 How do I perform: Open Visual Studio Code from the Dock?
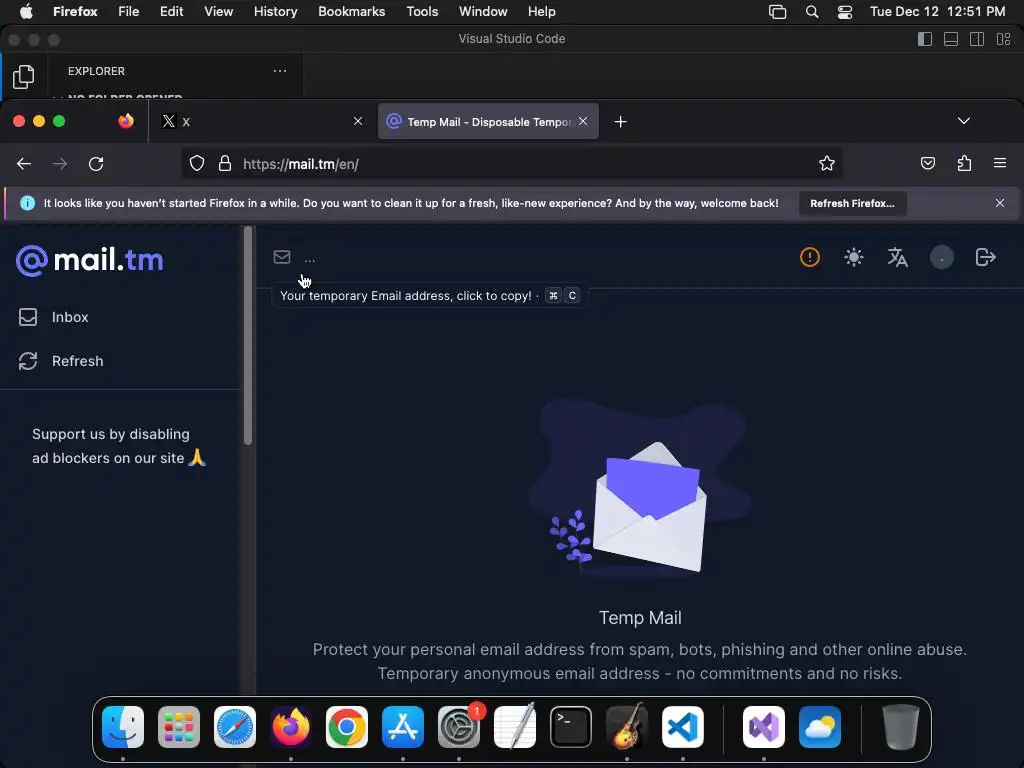click(x=683, y=727)
